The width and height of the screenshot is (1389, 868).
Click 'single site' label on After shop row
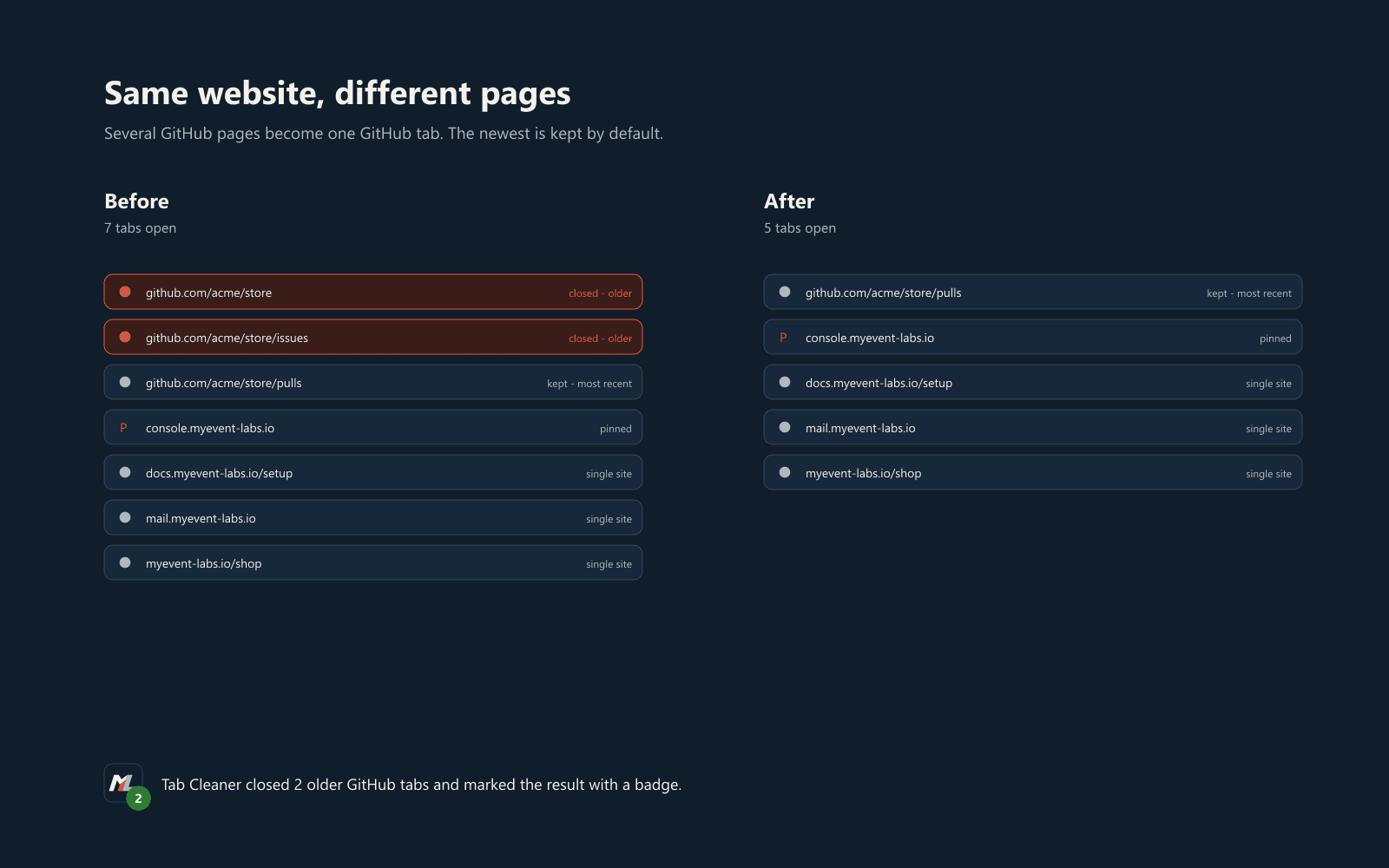[1268, 474]
